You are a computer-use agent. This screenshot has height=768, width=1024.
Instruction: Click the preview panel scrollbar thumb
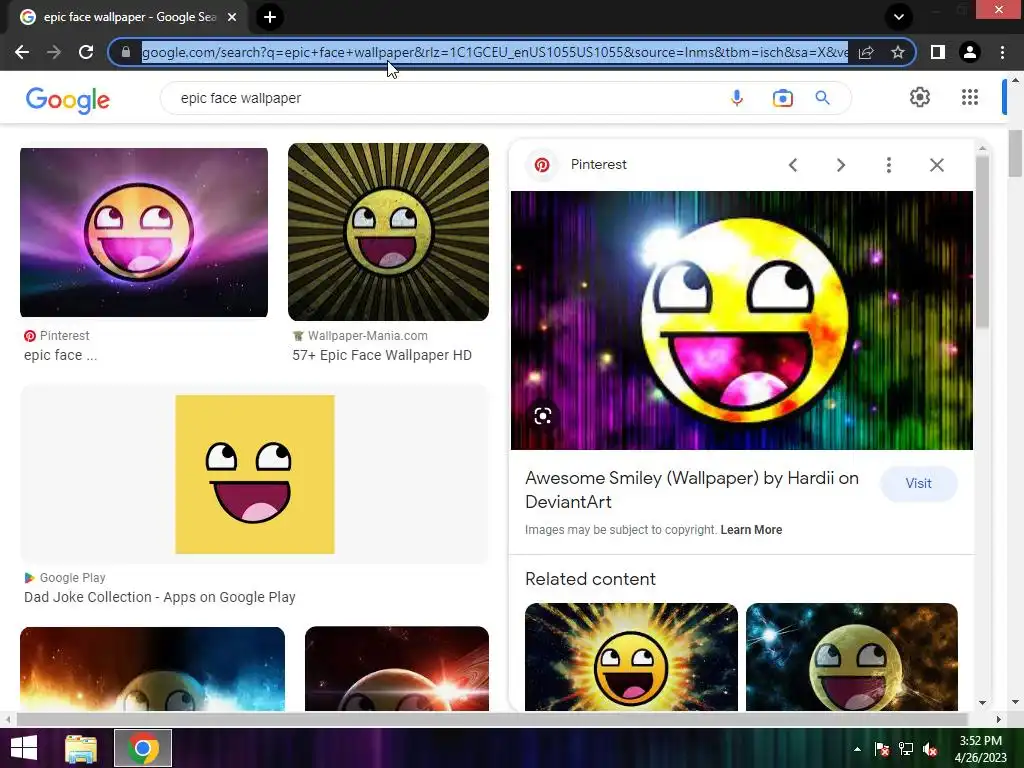pyautogui.click(x=982, y=242)
